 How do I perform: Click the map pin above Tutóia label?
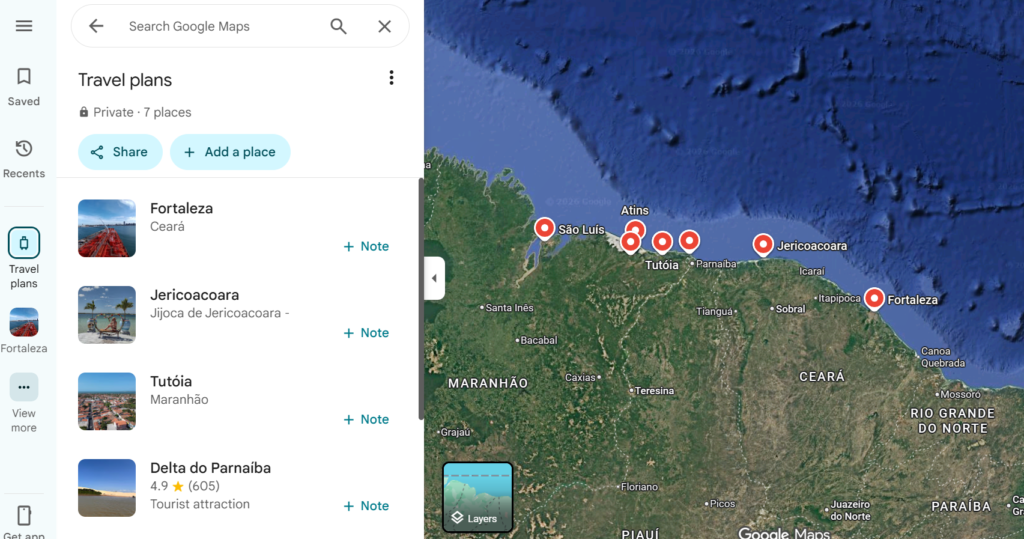point(662,242)
